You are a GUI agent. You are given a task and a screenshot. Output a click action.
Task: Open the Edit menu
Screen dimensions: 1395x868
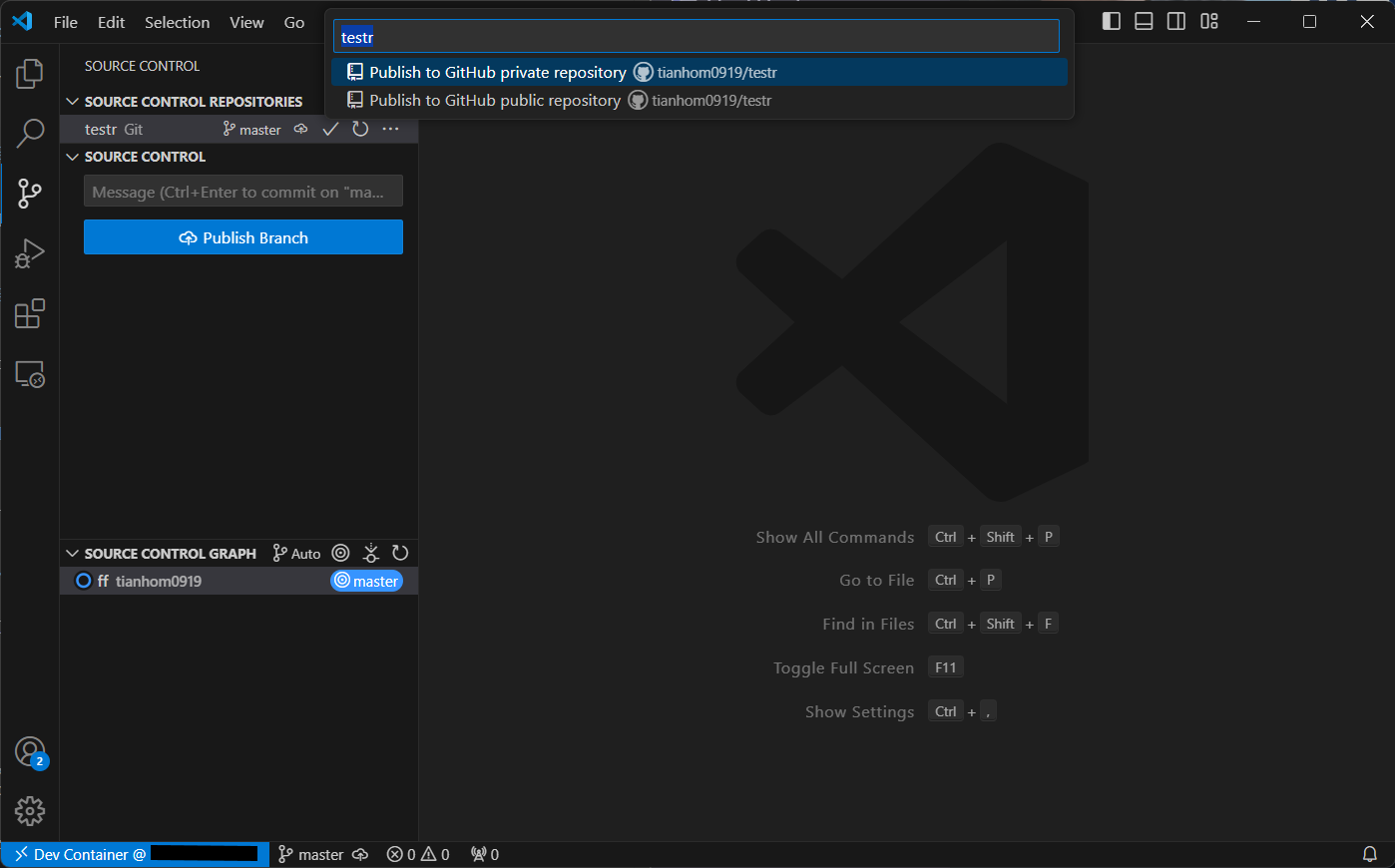112,22
